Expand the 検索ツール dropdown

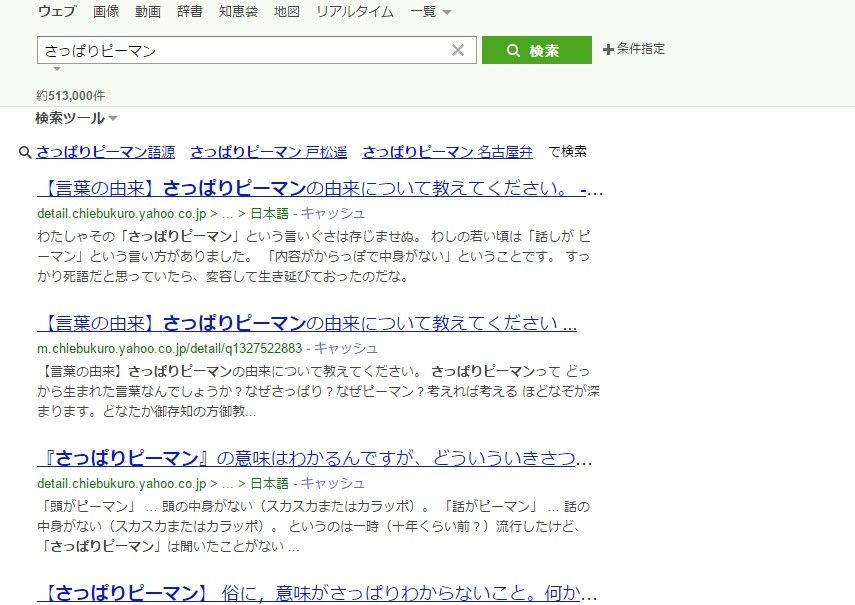(76, 118)
